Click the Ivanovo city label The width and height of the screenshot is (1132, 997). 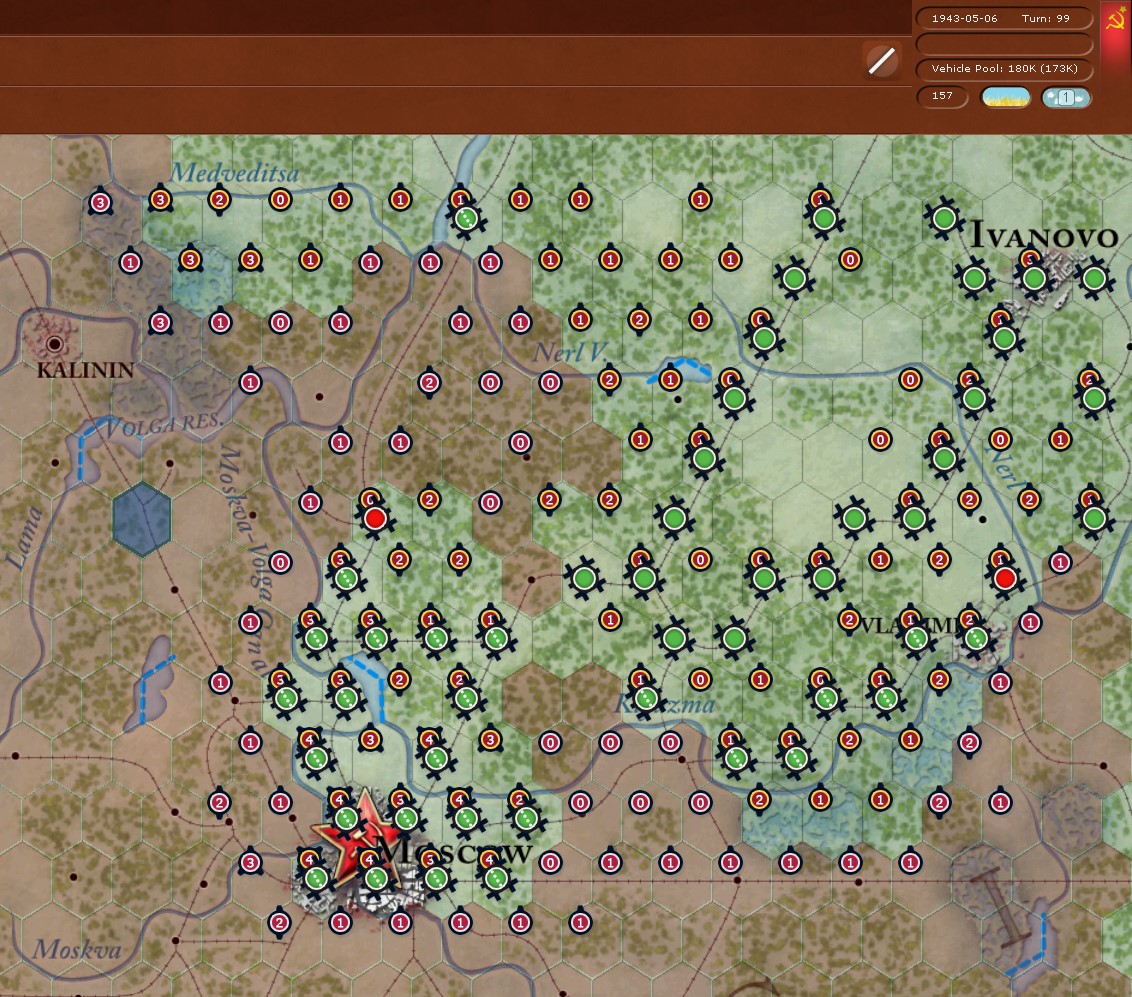(x=1044, y=235)
